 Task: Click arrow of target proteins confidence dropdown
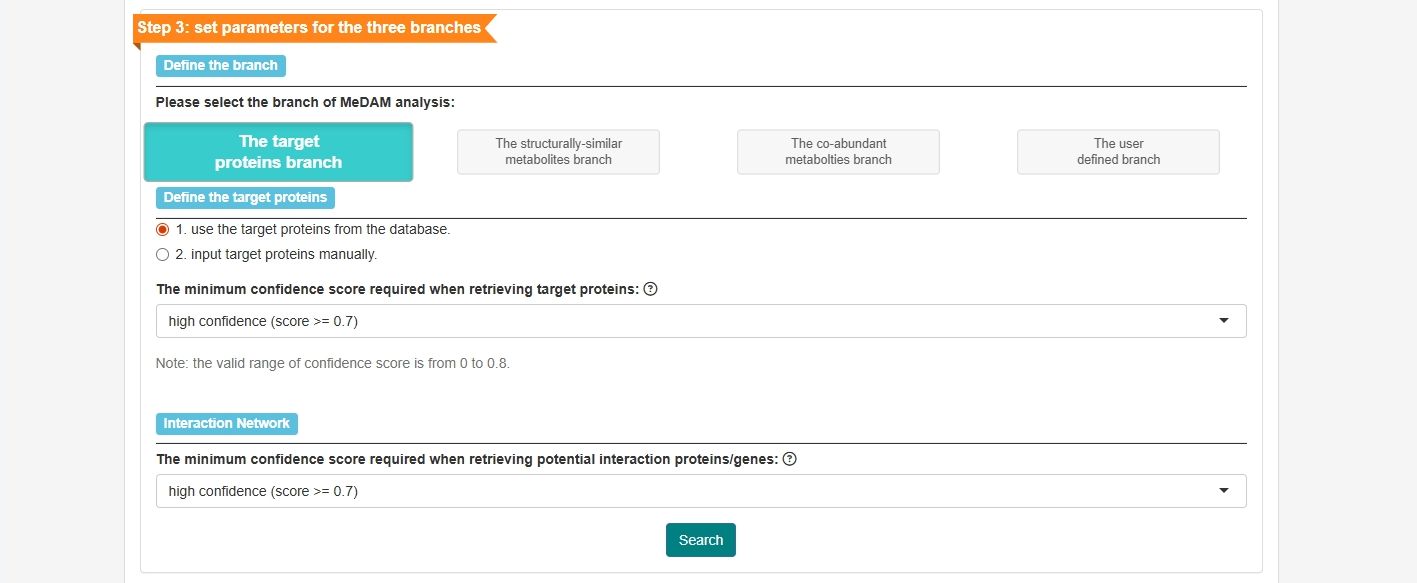pyautogui.click(x=1224, y=321)
